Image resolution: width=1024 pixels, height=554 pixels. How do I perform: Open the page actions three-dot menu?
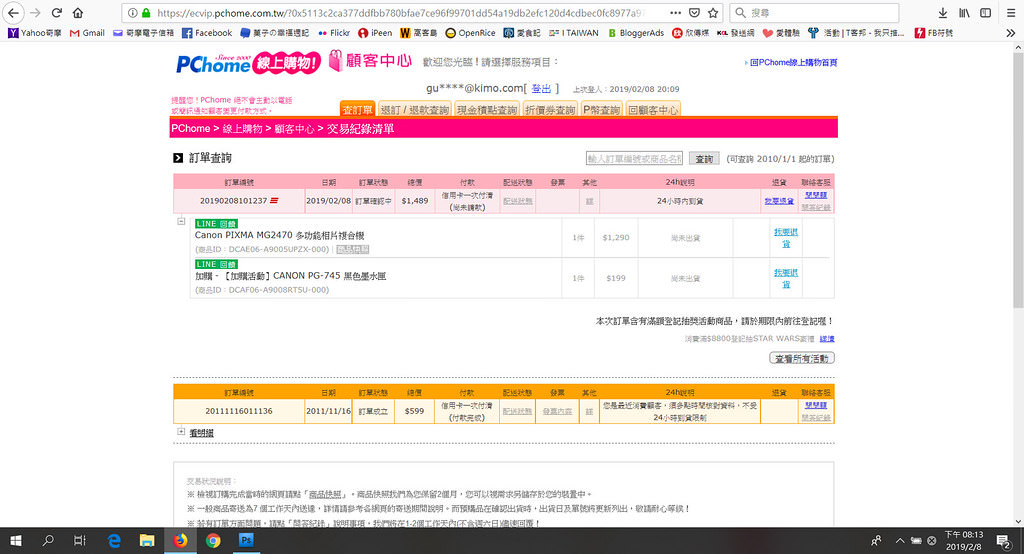point(675,12)
